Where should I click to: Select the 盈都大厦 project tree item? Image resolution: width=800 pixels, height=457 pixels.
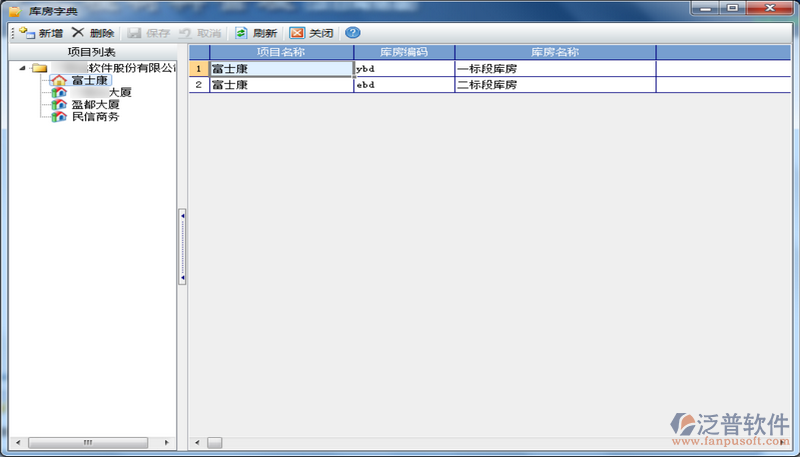click(95, 105)
